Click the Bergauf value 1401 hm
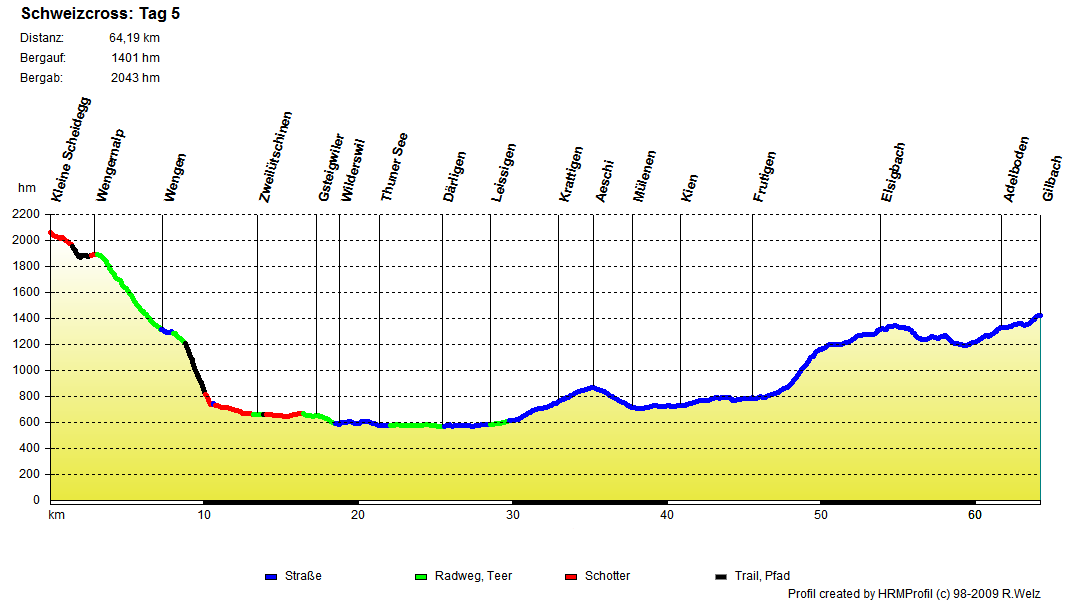Screen dimensions: 1090x600 pyautogui.click(x=136, y=58)
